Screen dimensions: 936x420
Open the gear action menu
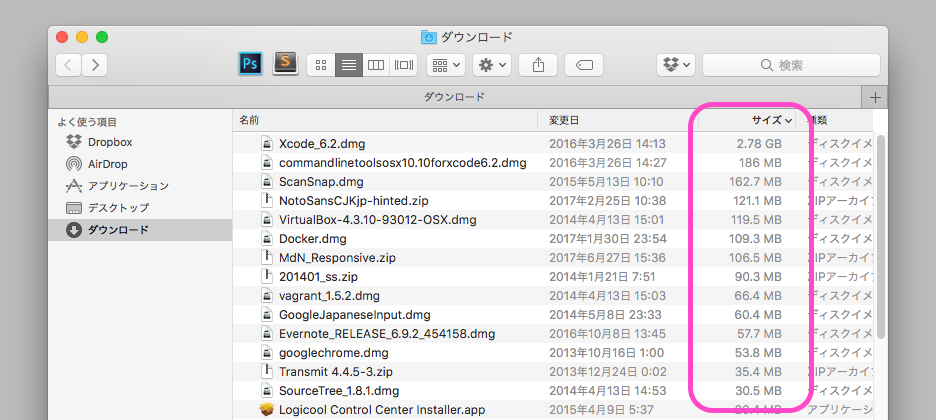point(492,65)
